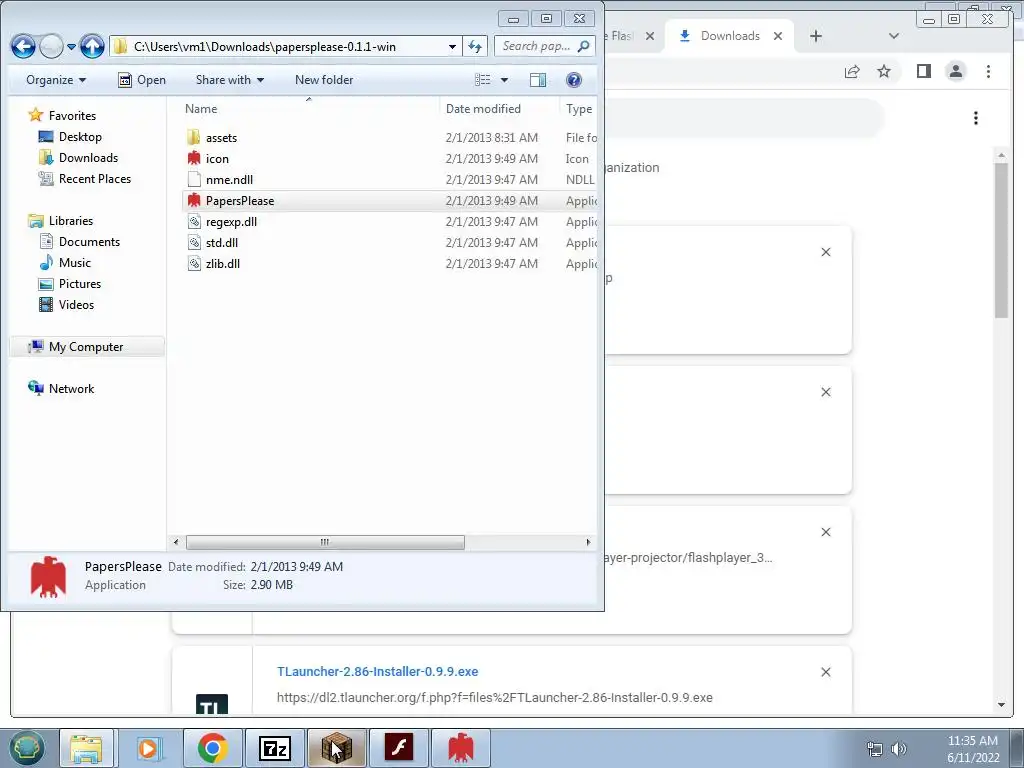The height and width of the screenshot is (768, 1024).
Task: Remove TLauncher download from list
Action: (x=825, y=672)
